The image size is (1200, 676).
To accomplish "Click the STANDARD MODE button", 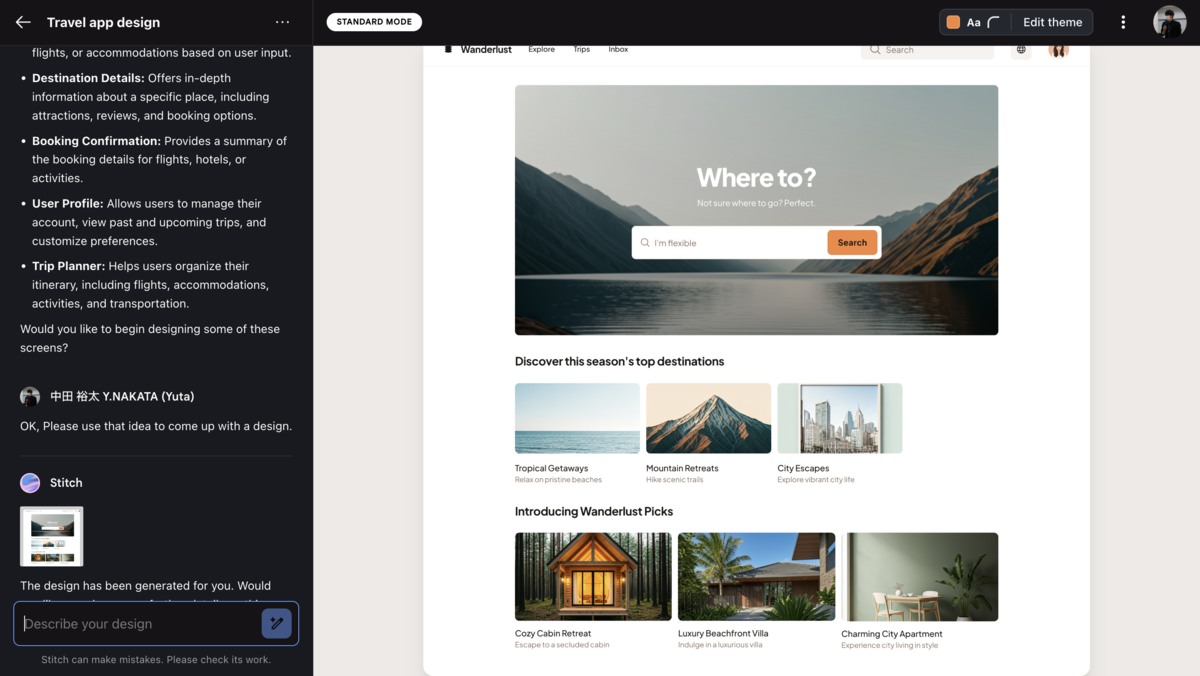I will coord(374,22).
